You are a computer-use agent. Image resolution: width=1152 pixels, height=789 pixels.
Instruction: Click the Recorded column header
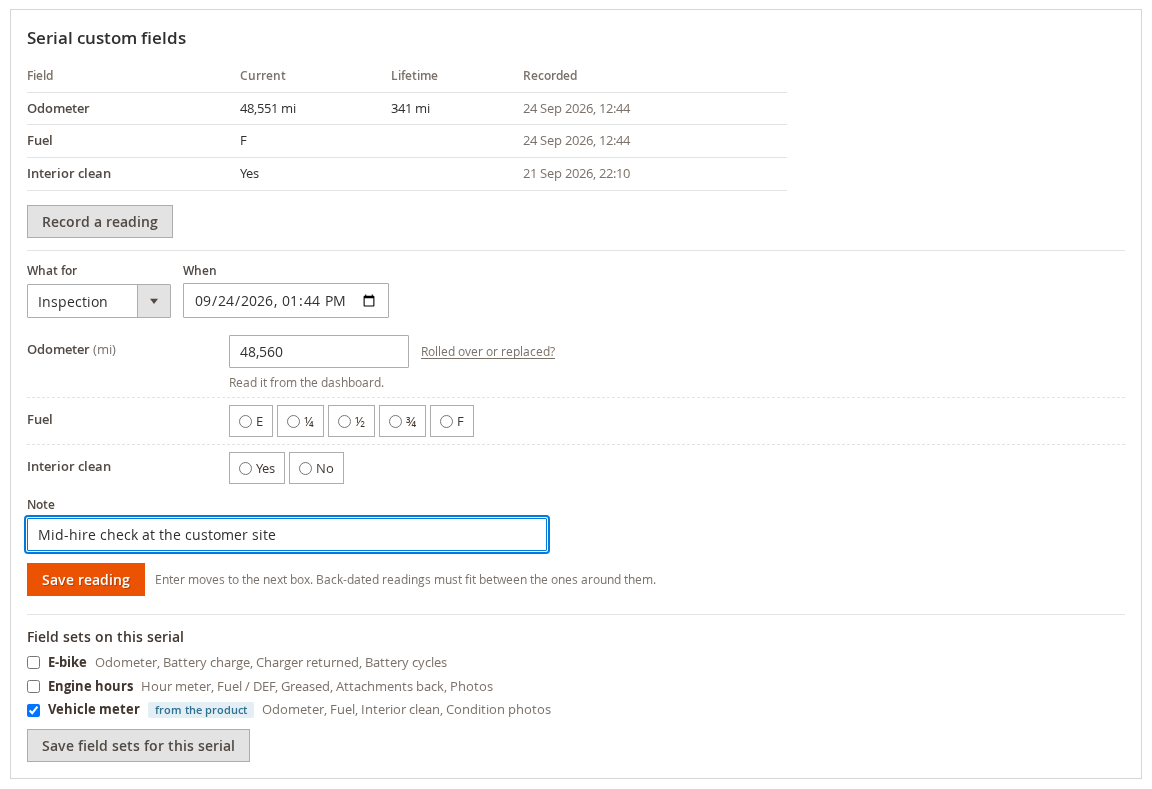550,76
